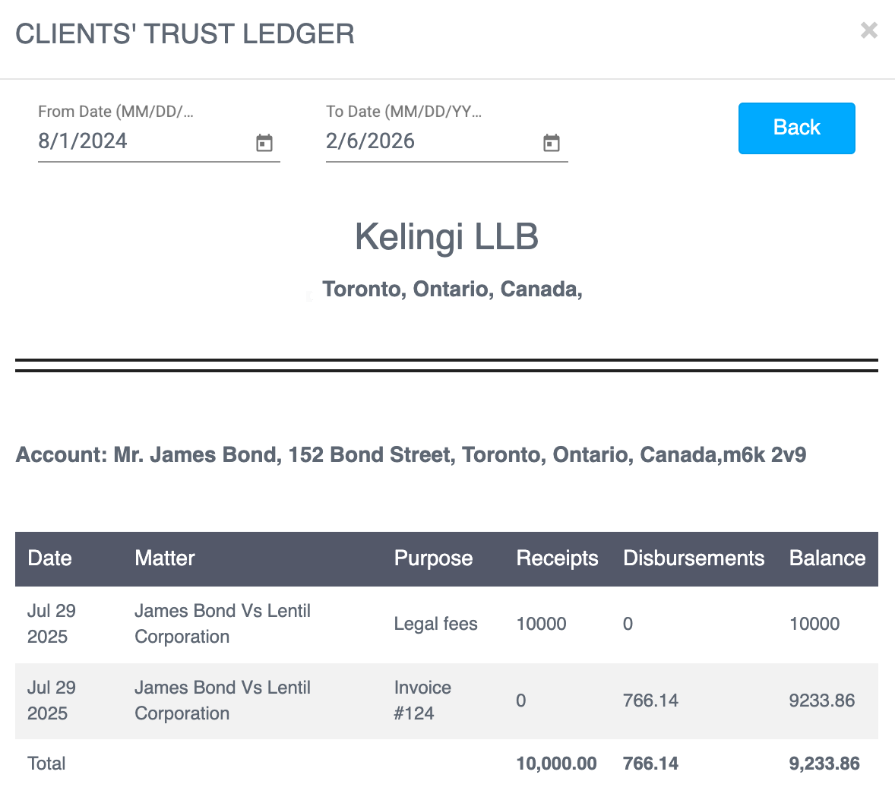Click the 9,233.86 total balance value
The height and width of the screenshot is (812, 895).
tap(824, 764)
